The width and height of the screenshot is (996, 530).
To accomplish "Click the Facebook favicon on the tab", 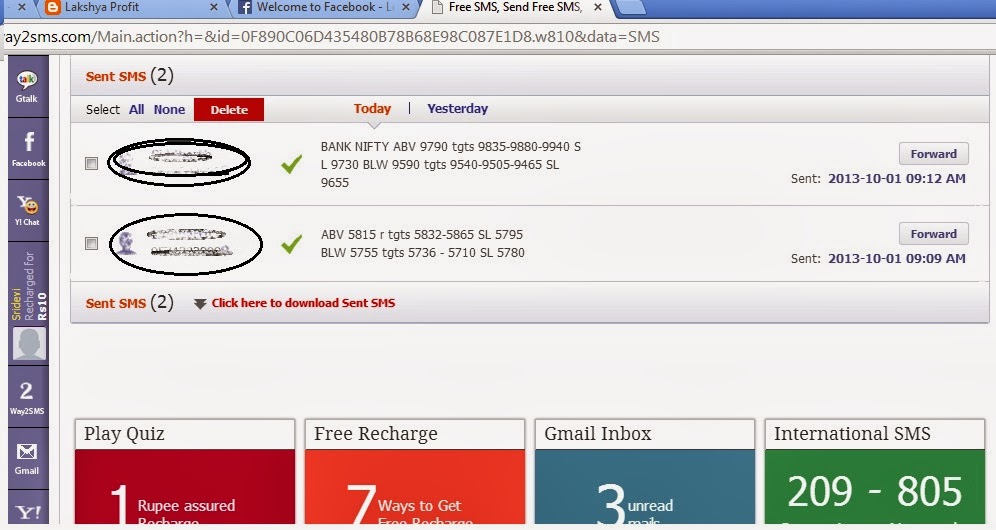I will 245,8.
